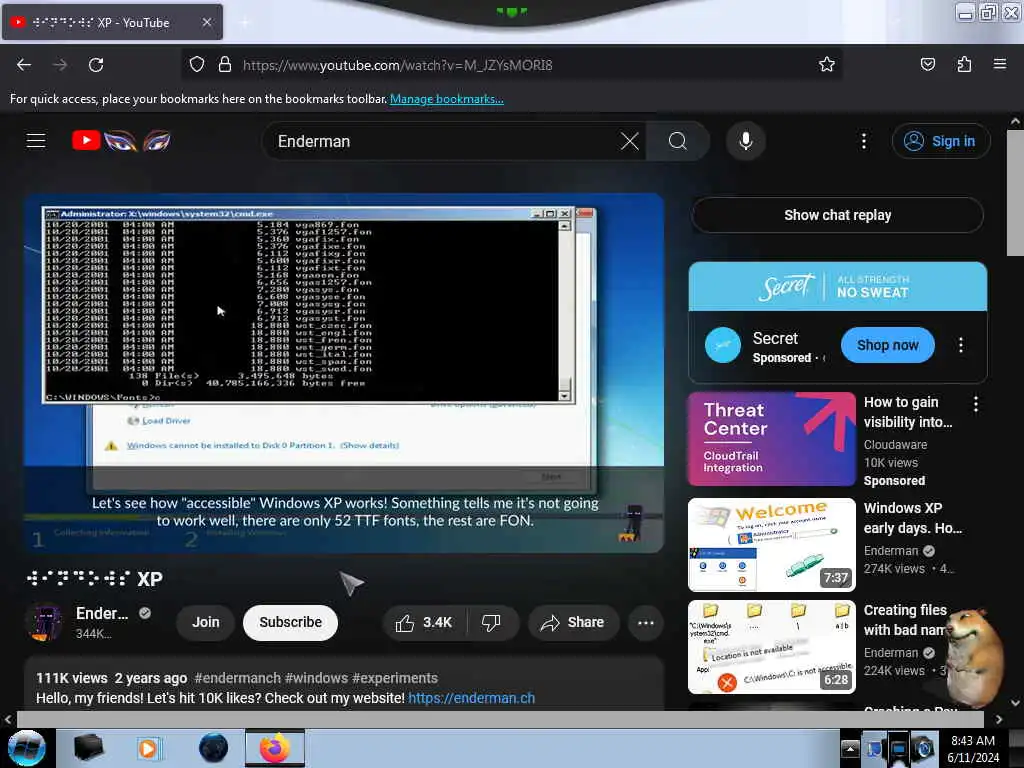The width and height of the screenshot is (1024, 768).
Task: Show chat replay panel
Action: click(837, 215)
